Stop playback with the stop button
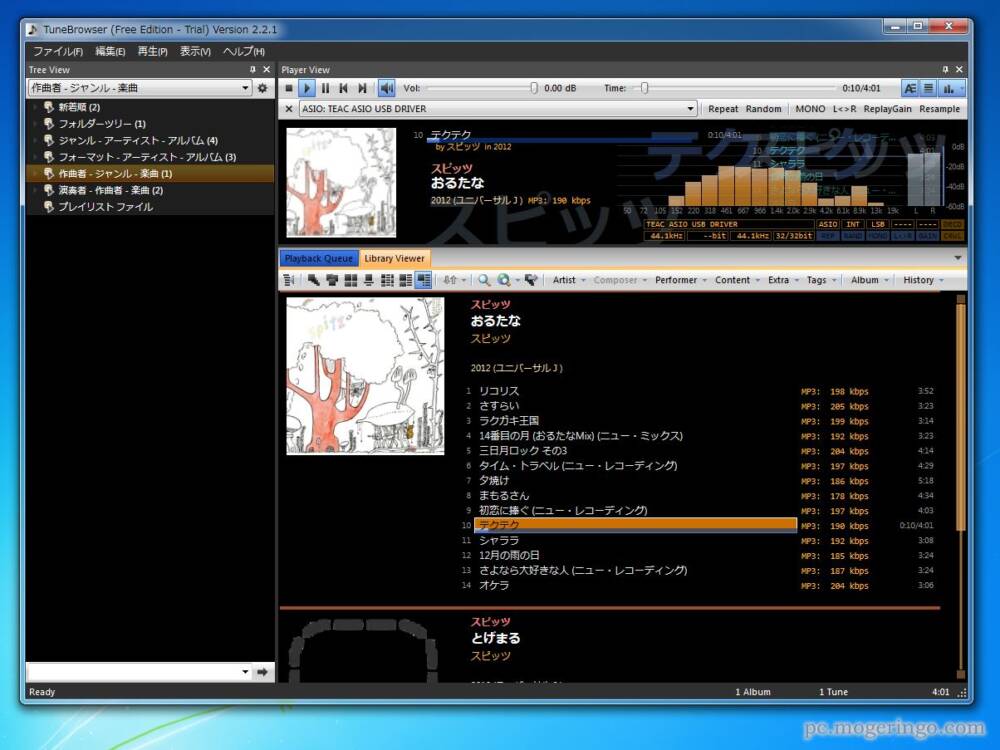 tap(289, 88)
